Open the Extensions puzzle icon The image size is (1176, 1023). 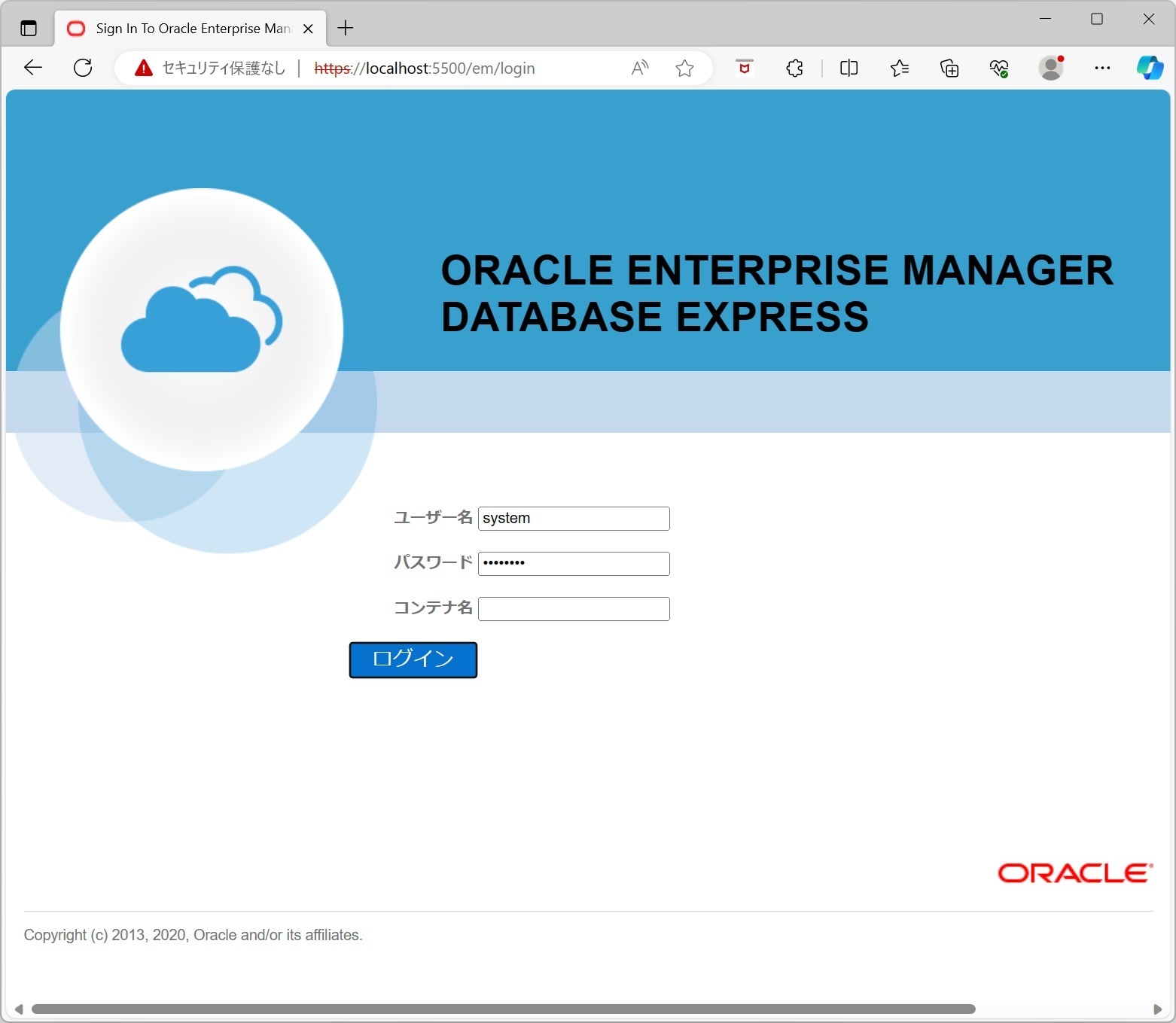click(x=794, y=68)
